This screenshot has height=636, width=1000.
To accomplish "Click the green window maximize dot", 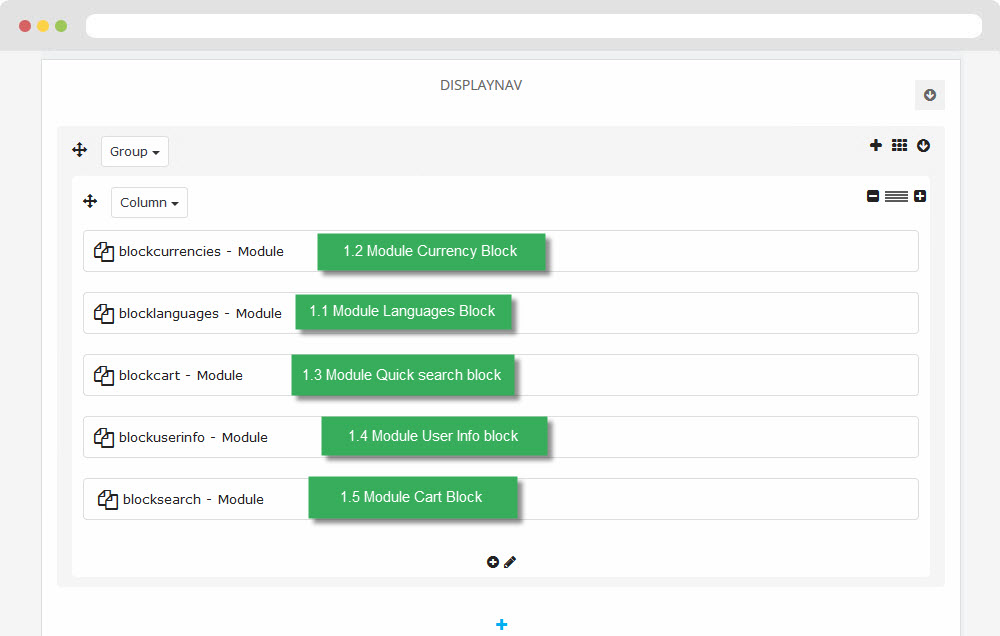I will 61,26.
